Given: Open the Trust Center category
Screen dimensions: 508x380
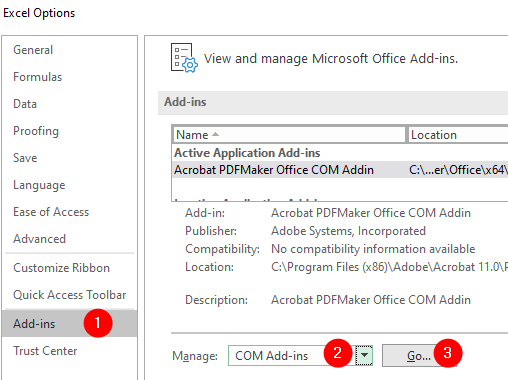Looking at the screenshot, I should click(45, 351).
